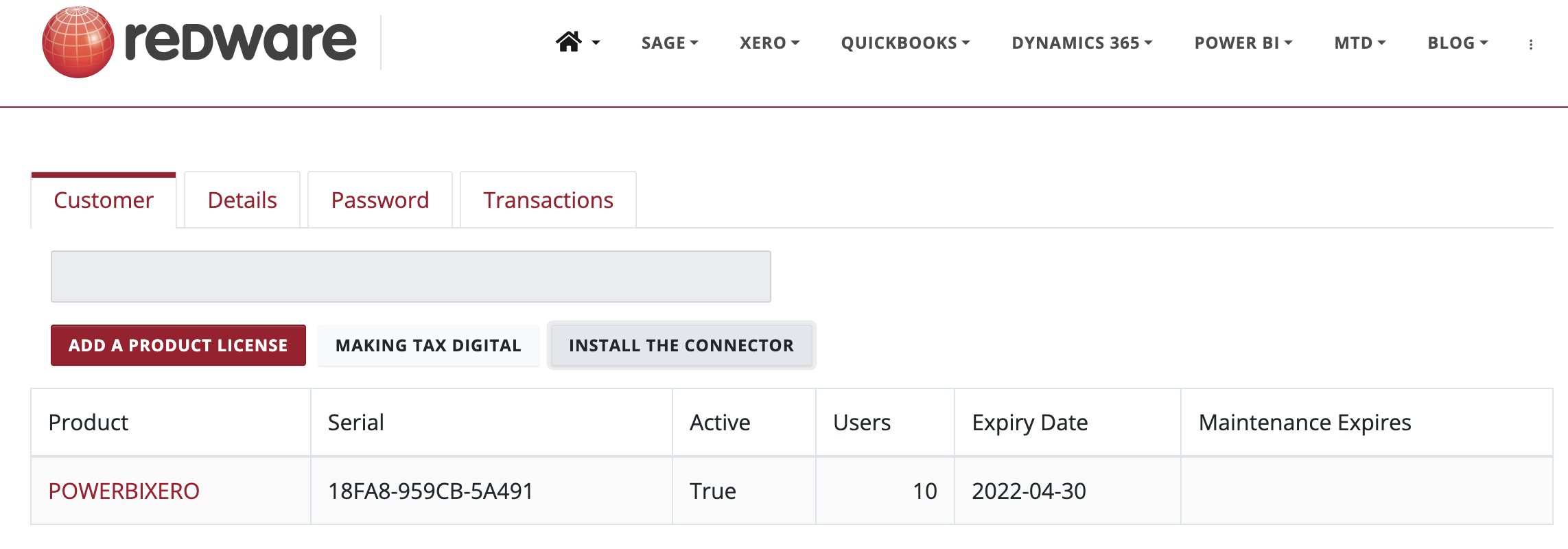Click the True value in Active column

(713, 491)
